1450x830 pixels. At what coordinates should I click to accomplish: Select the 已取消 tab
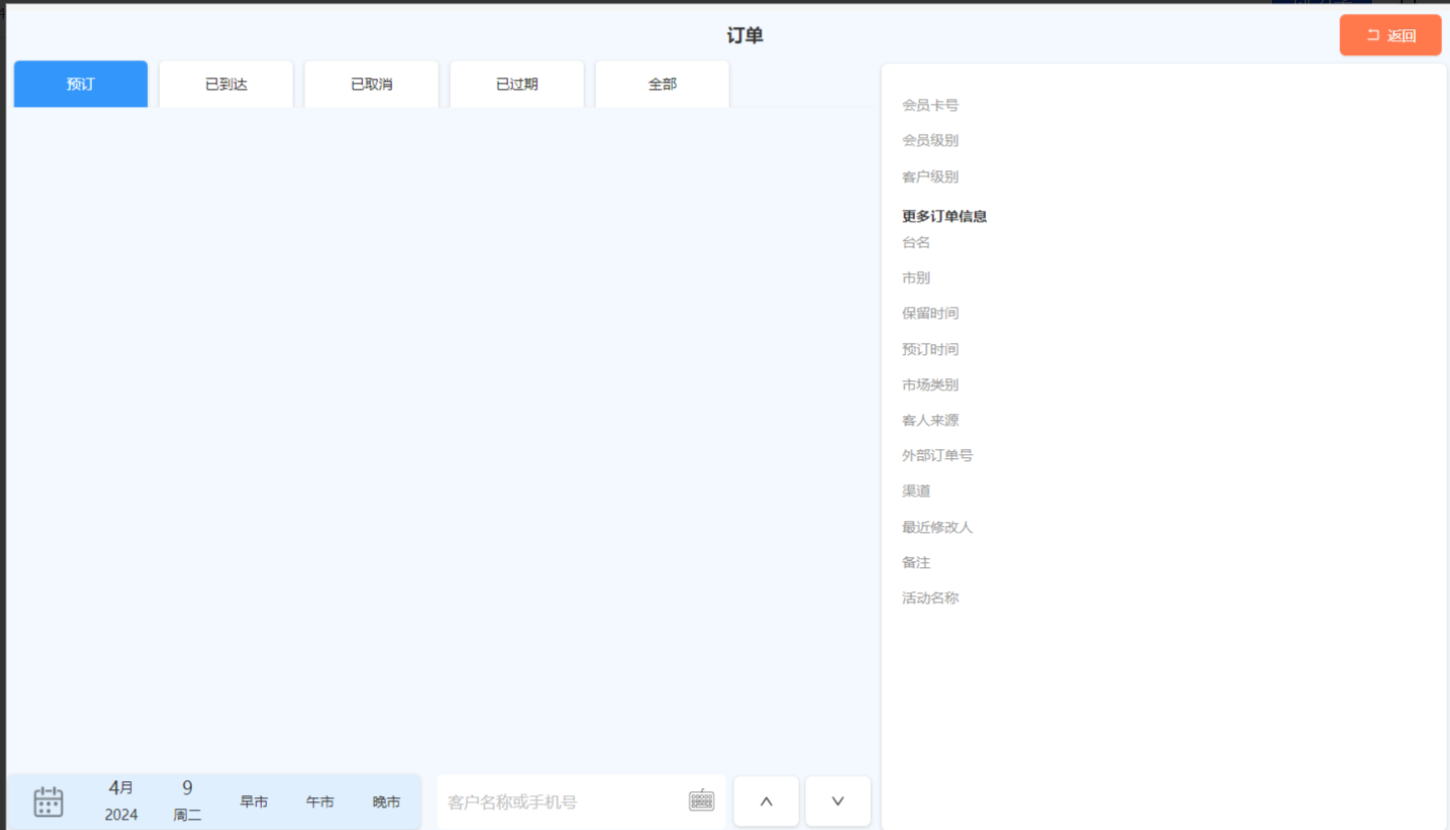tap(371, 84)
